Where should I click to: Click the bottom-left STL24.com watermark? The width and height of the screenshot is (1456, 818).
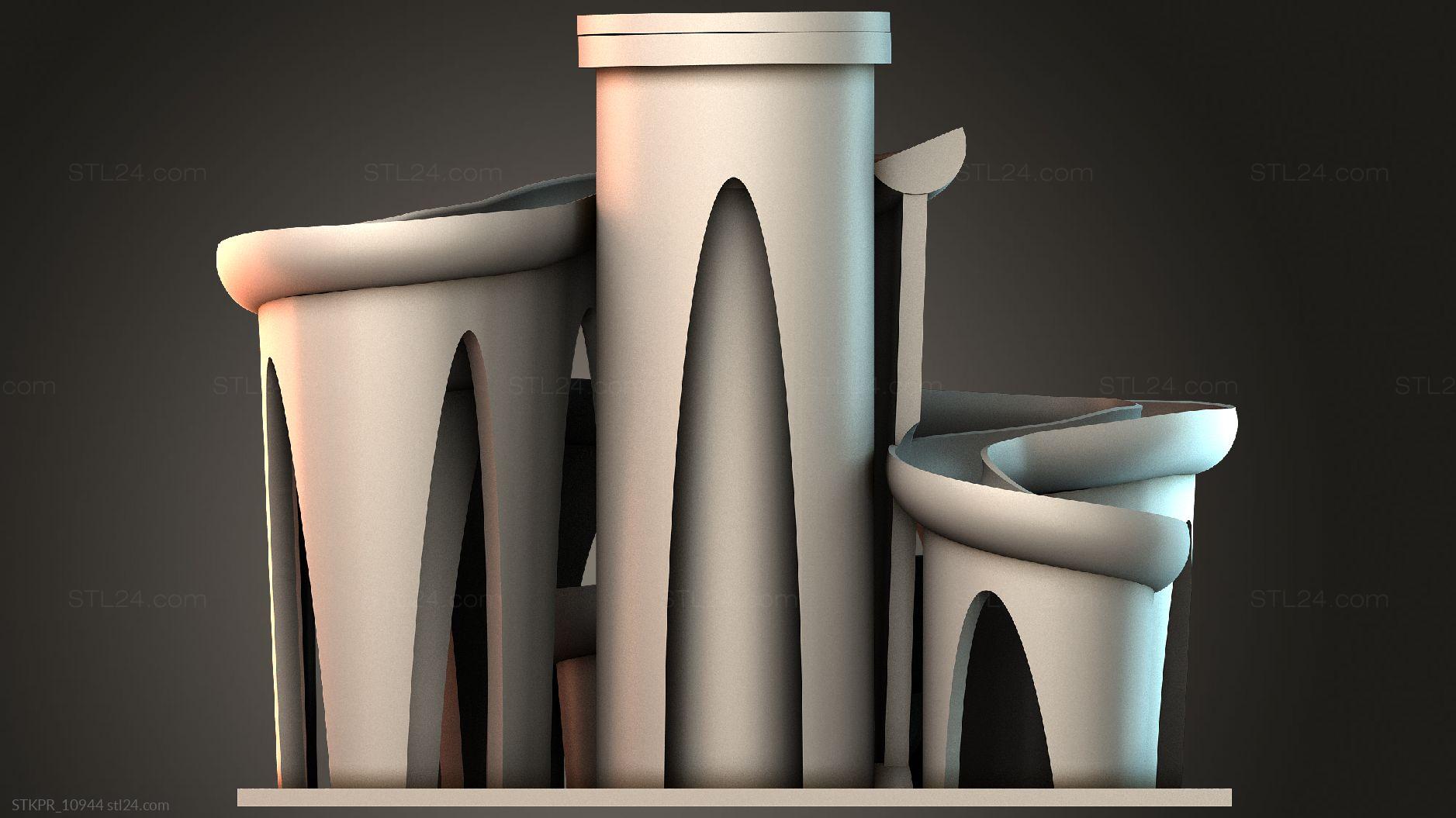(137, 599)
